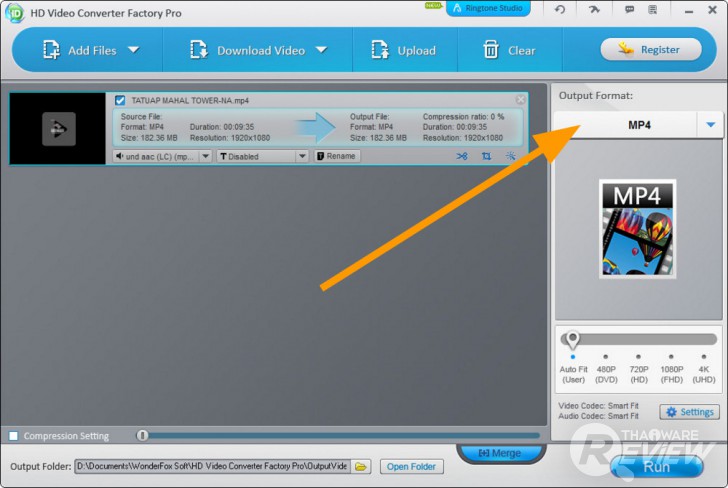Open Ringtone Studio

point(488,8)
